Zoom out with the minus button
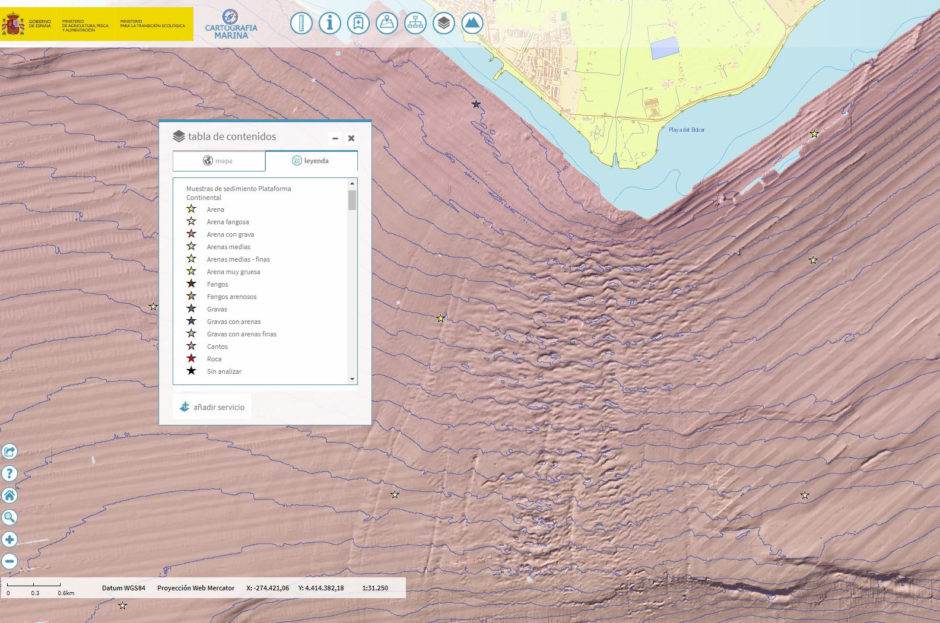940x623 pixels. click(10, 561)
